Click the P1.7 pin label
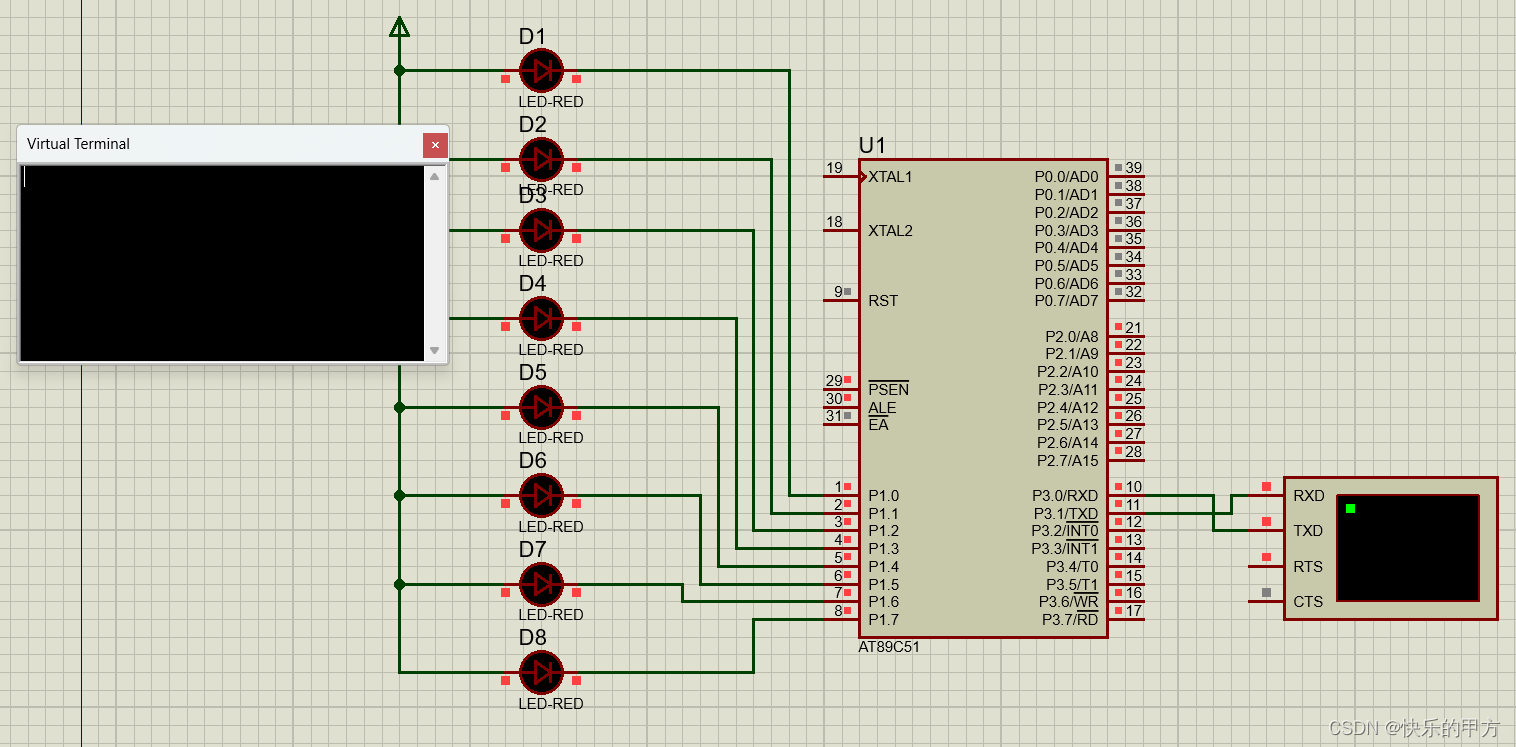Viewport: 1516px width, 747px height. coord(883,620)
